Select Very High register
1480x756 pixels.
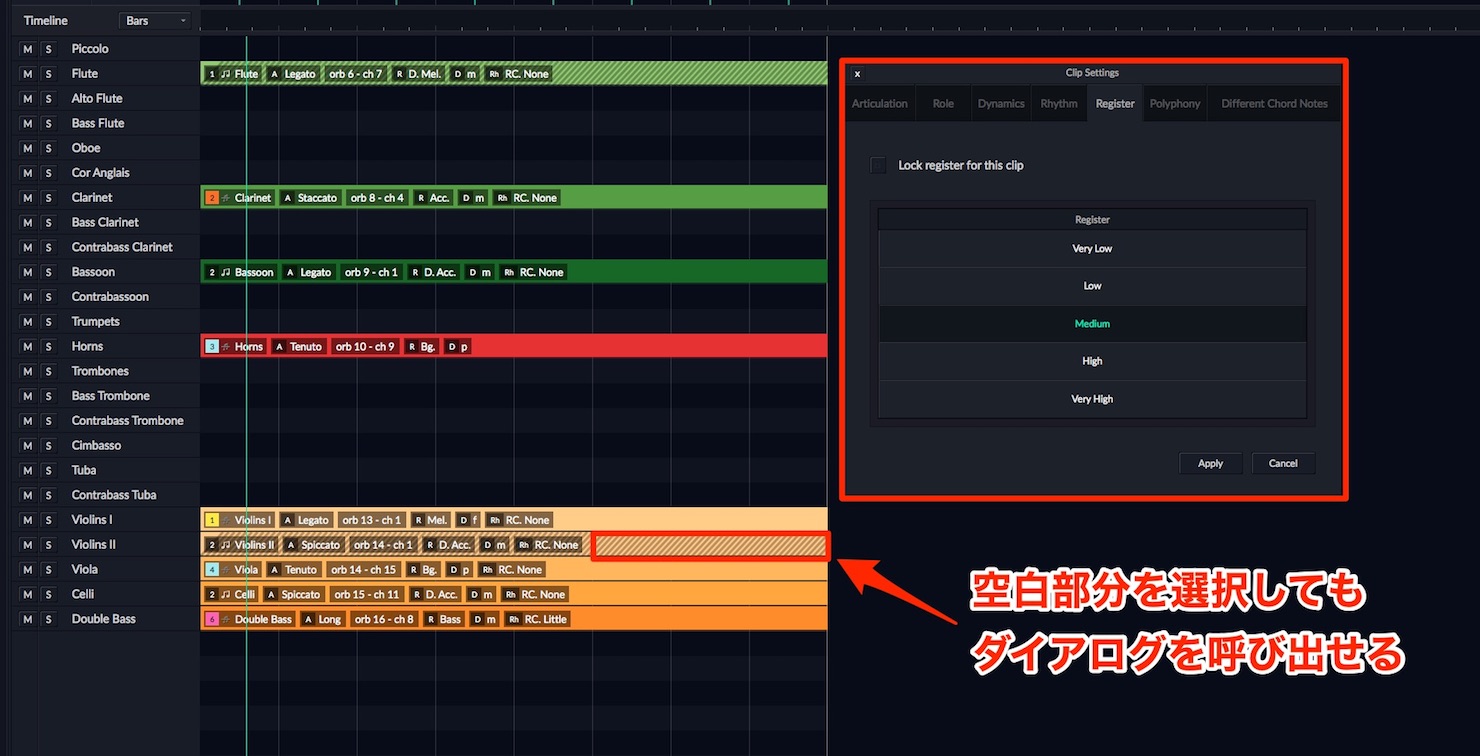point(1092,399)
